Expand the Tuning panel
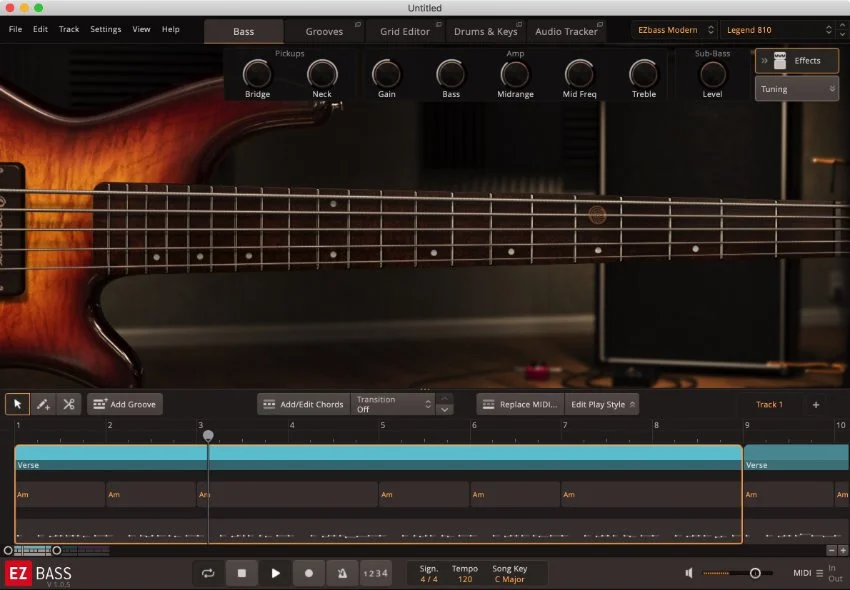 (x=797, y=89)
